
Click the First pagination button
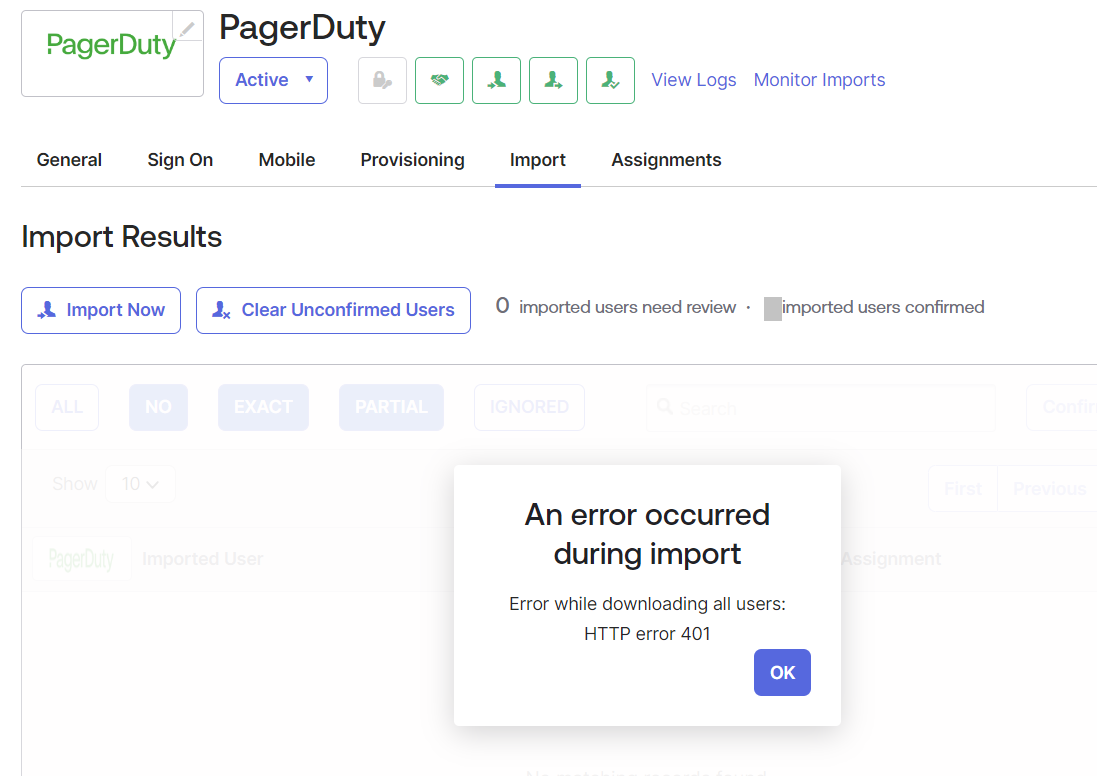(x=963, y=488)
